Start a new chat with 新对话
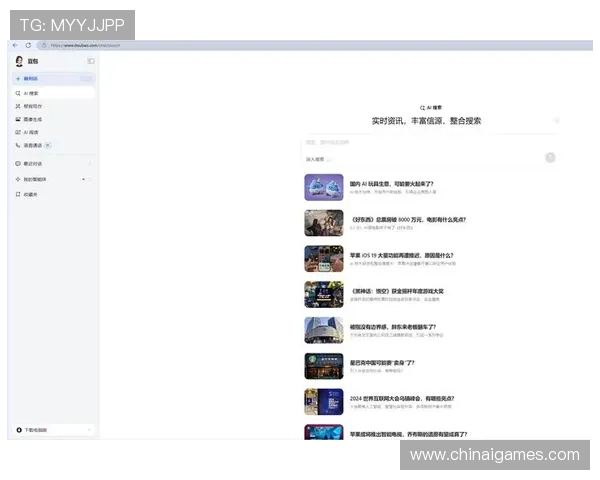The height and width of the screenshot is (480, 600). click(x=54, y=78)
